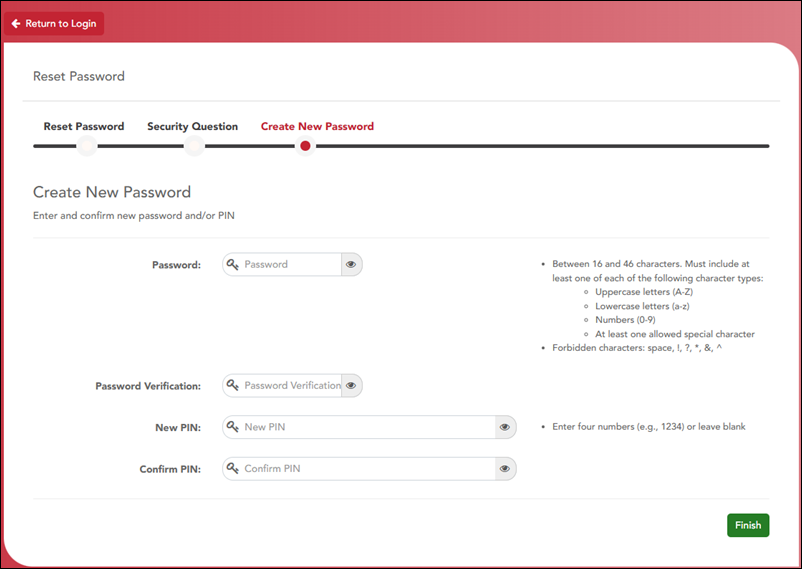This screenshot has height=569, width=802.
Task: Click the 'Password:' field label
Action: [176, 265]
